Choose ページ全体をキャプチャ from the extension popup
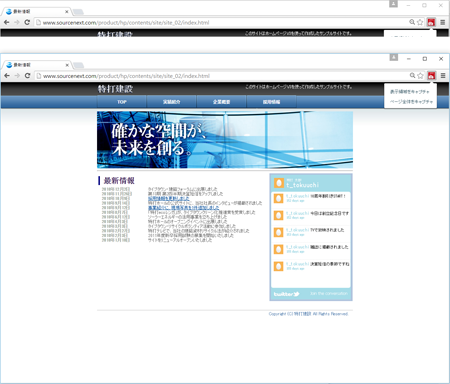 [x=411, y=101]
